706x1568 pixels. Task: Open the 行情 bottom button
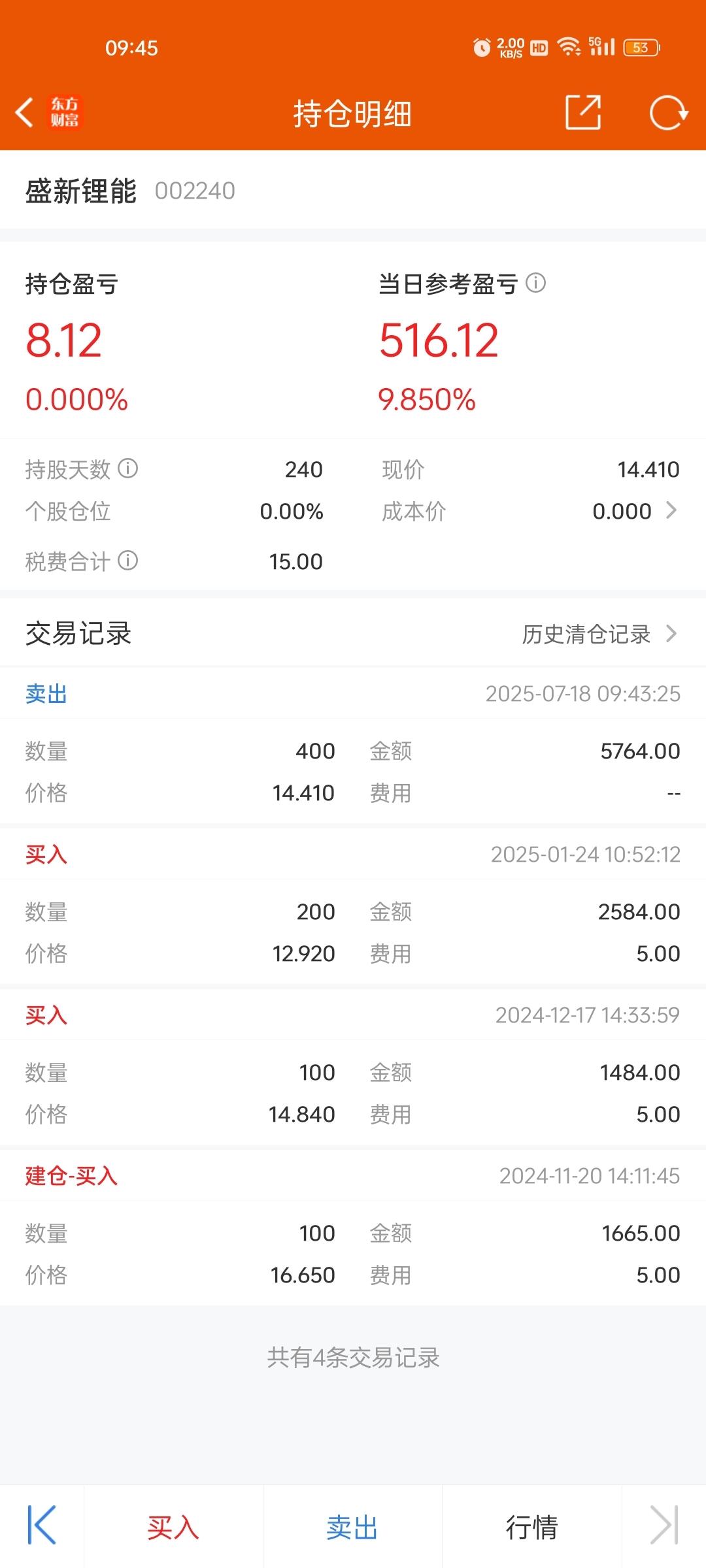(531, 1527)
